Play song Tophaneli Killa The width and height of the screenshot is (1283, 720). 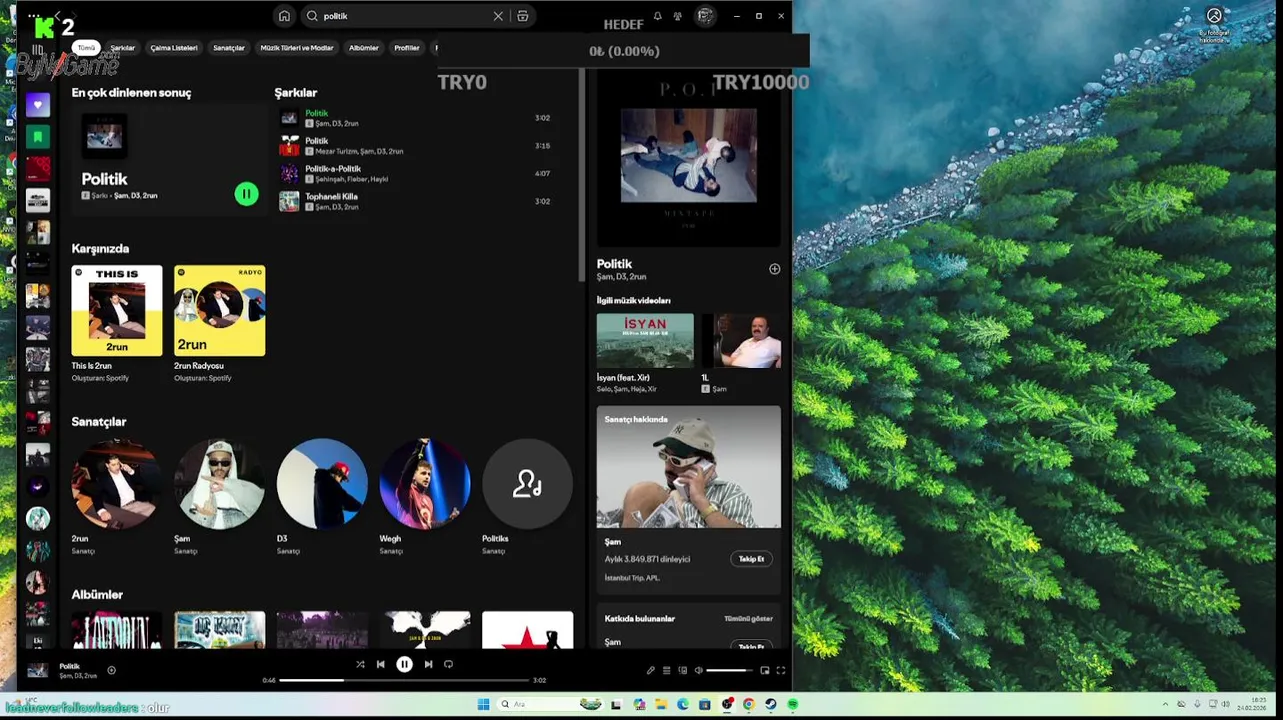coord(415,201)
